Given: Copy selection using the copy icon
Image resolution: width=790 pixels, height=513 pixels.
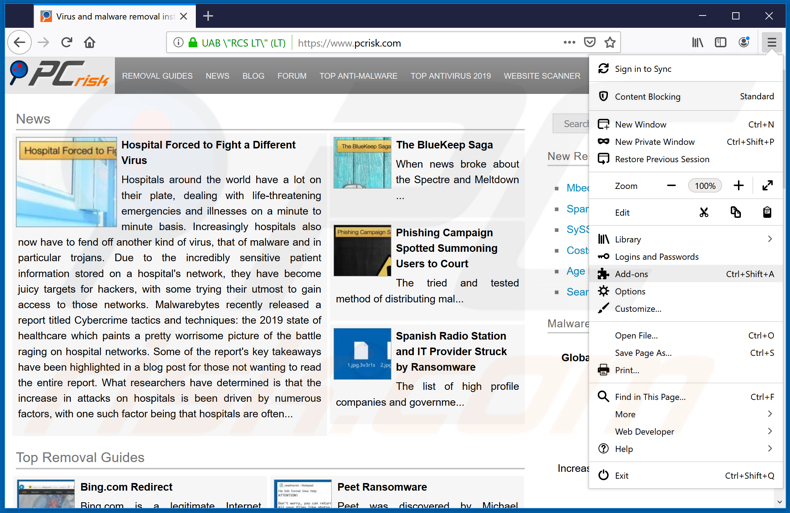Looking at the screenshot, I should click(736, 213).
